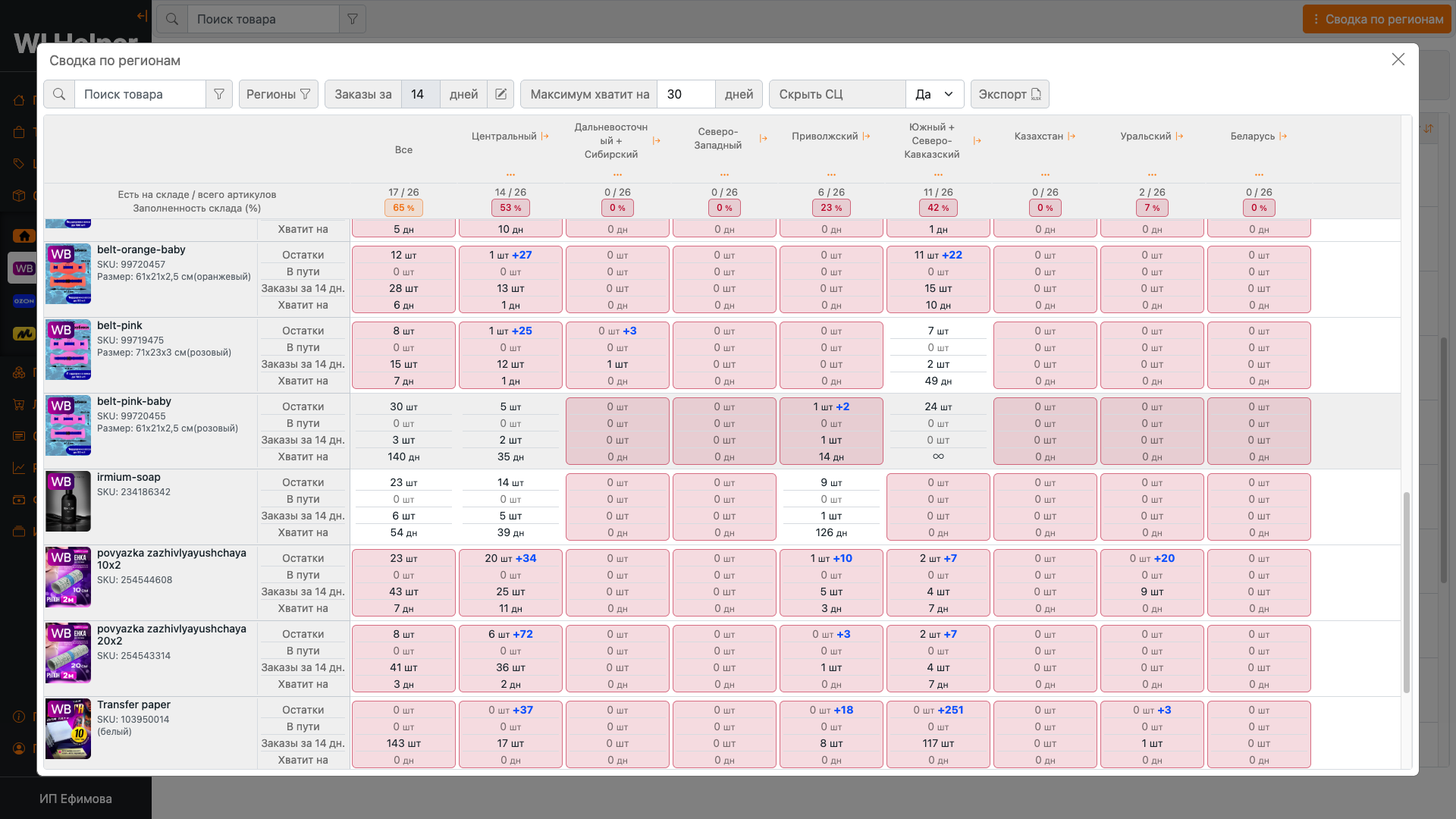The image size is (1456, 819).
Task: Click the filter icon beside modal product search
Action: 219,94
